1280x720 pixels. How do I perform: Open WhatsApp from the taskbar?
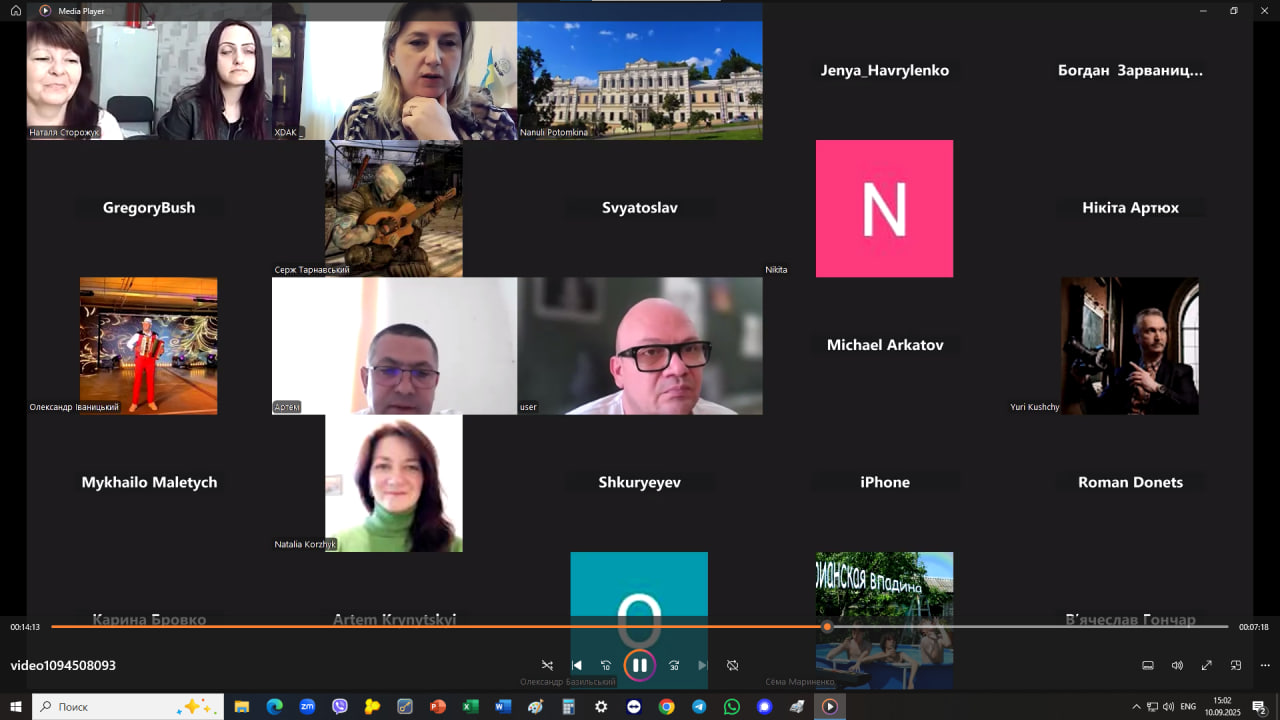click(x=732, y=707)
